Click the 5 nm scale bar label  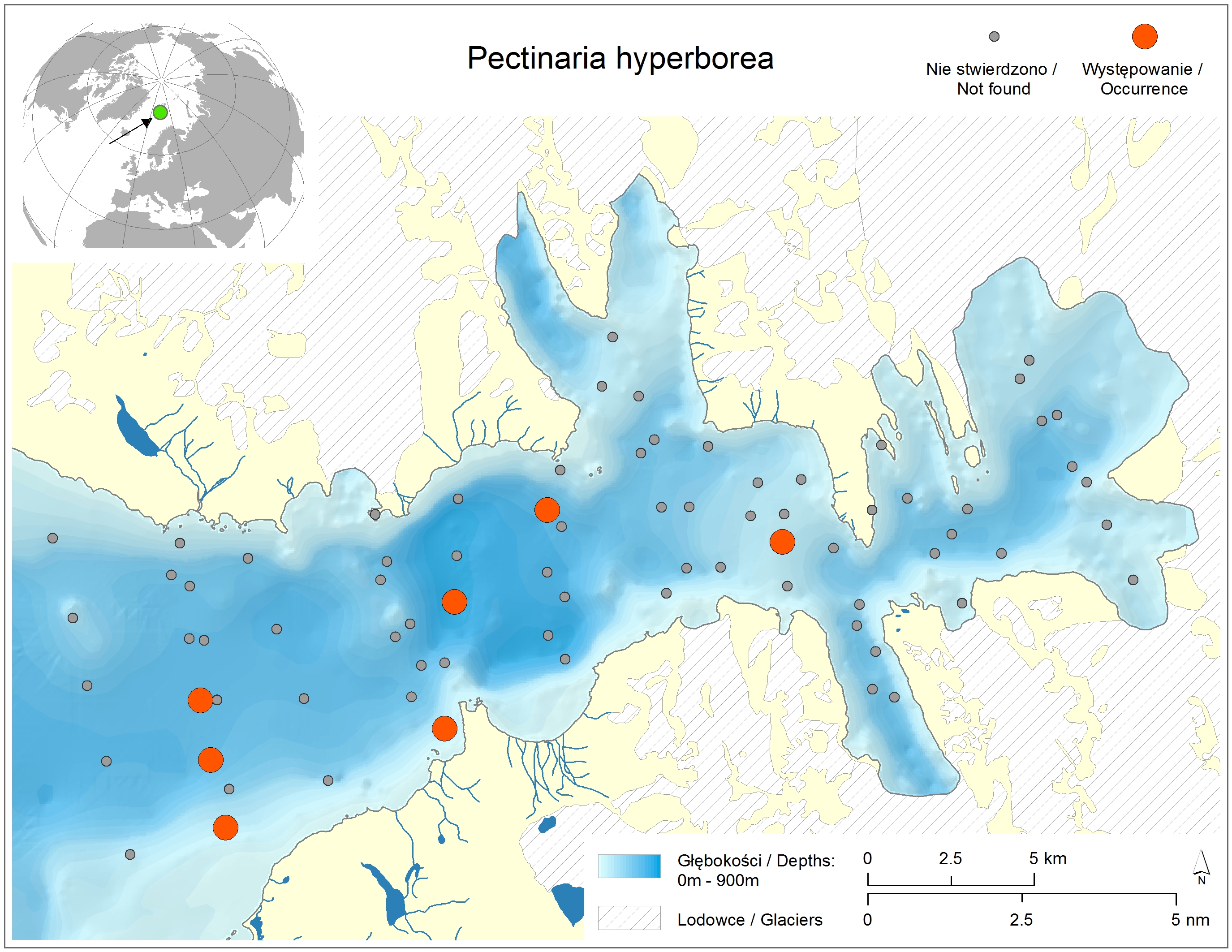click(1190, 919)
